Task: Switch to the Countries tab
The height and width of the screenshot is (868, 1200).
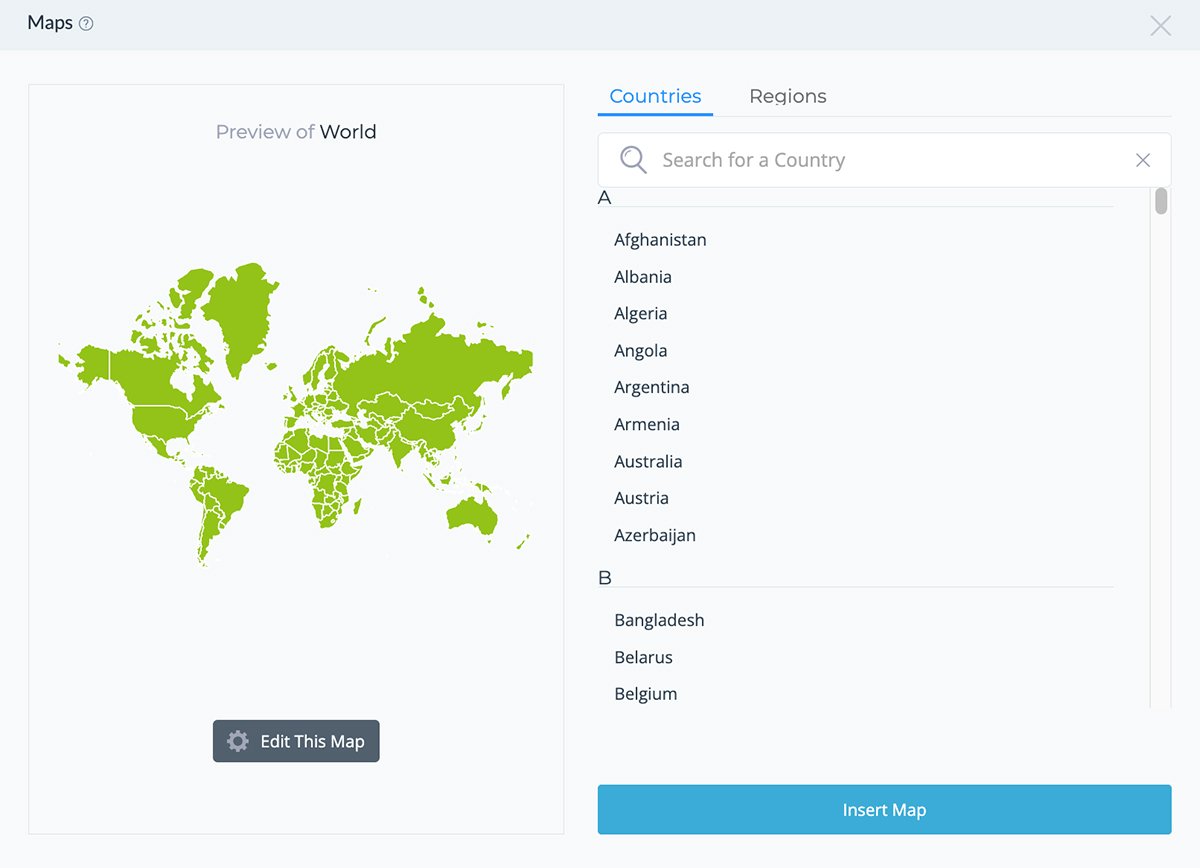Action: pos(654,95)
